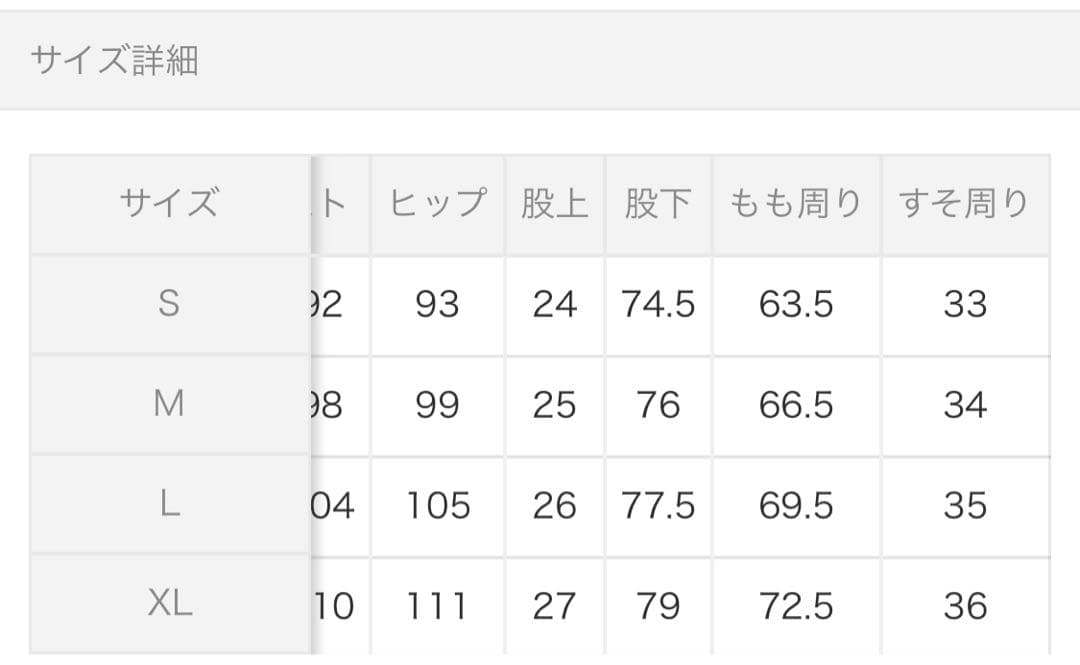Select inseam value 74.5 in S row

[658, 304]
